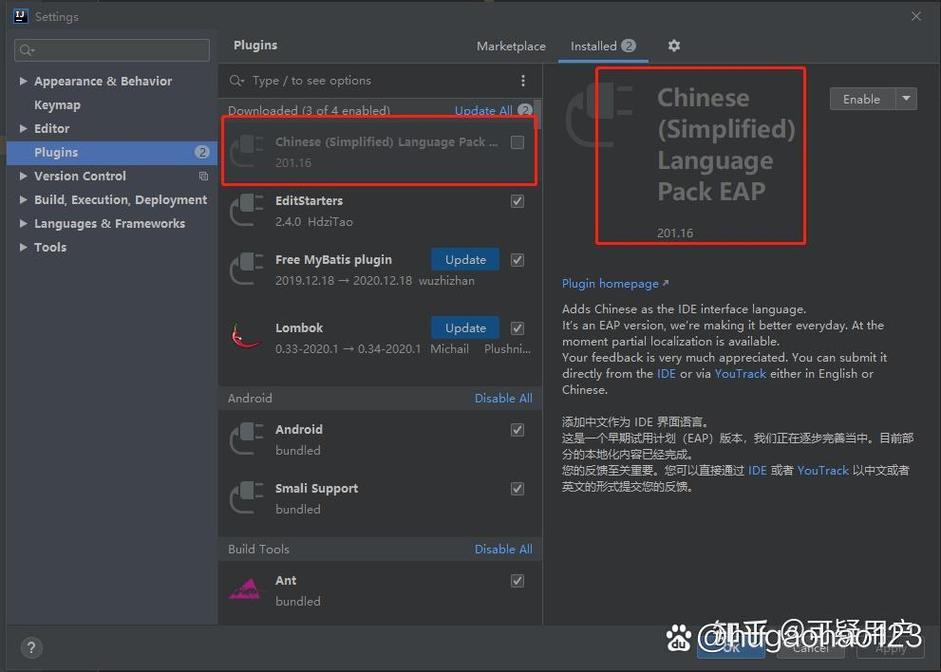The height and width of the screenshot is (672, 941).
Task: Open the Enable button dropdown arrow
Action: [x=905, y=98]
